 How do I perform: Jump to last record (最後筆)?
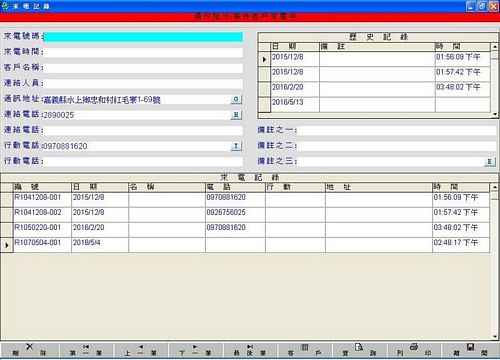click(x=250, y=350)
